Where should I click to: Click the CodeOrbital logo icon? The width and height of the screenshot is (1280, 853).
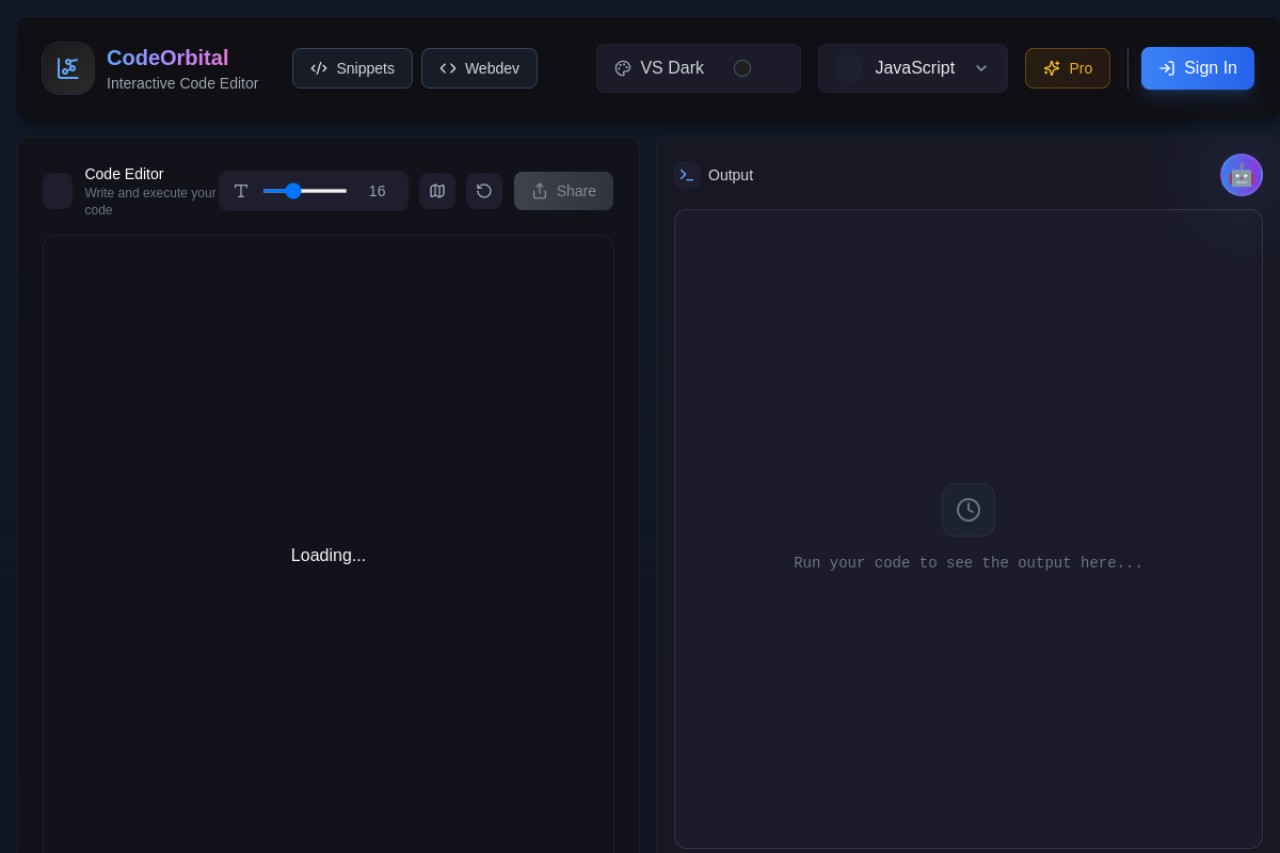pos(68,68)
